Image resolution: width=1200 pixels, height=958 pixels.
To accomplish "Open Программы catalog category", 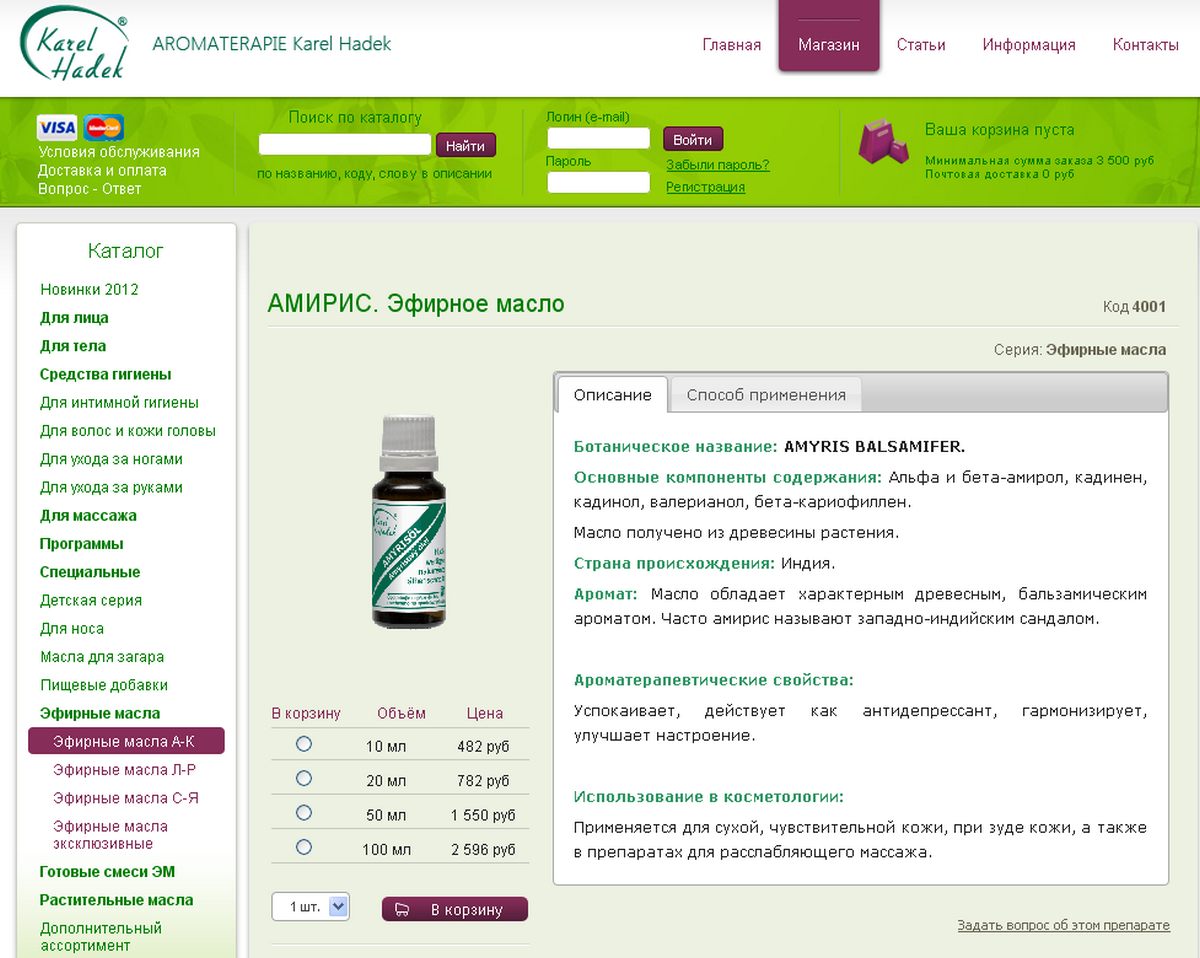I will 82,544.
